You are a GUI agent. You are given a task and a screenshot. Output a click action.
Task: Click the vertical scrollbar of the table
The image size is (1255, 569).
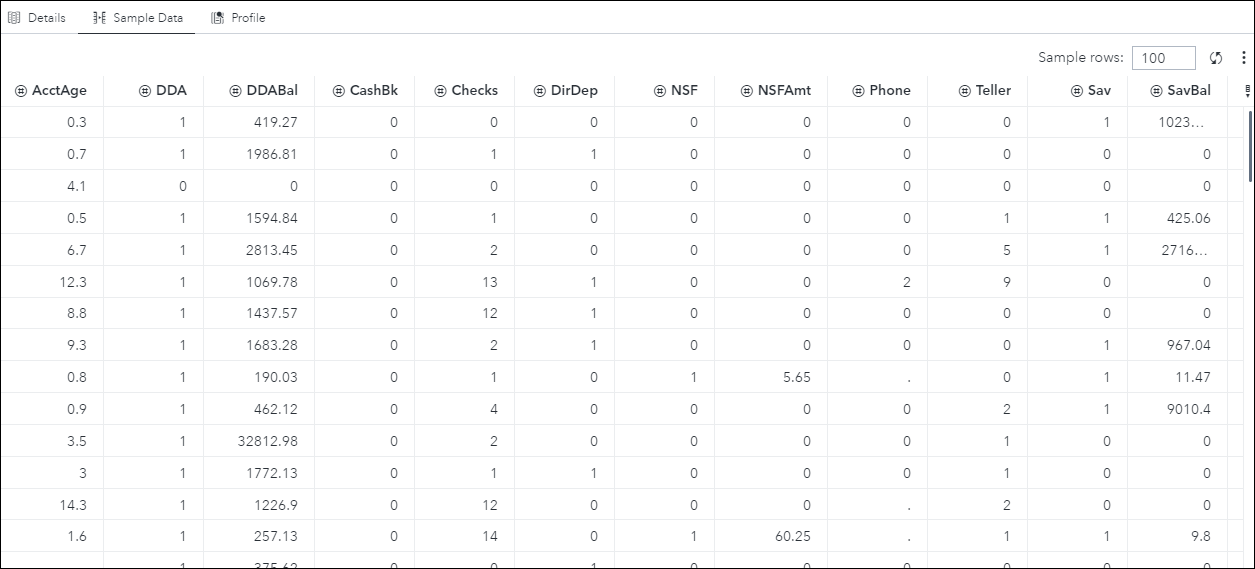[1250, 145]
